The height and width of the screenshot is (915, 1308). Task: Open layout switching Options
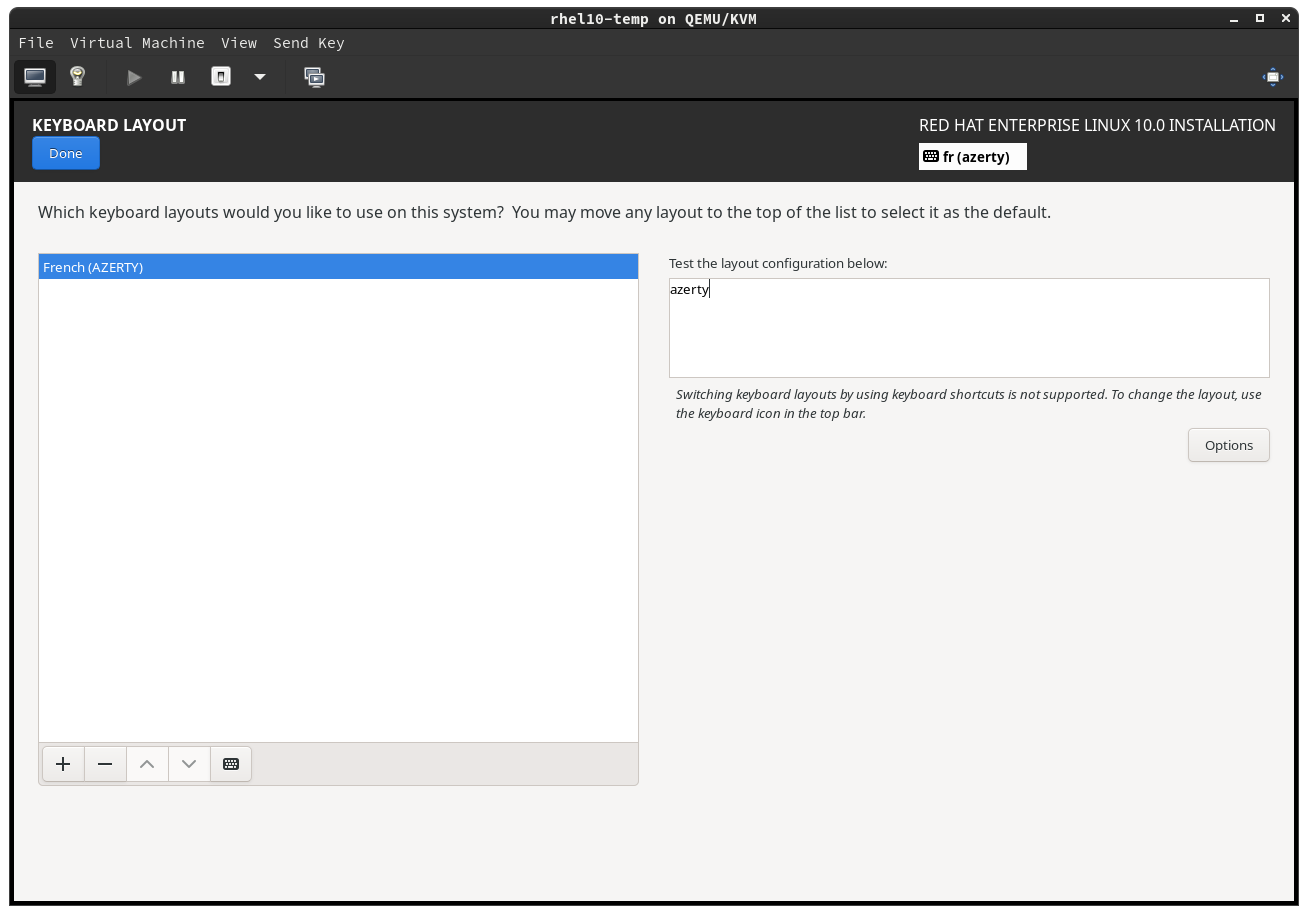pyautogui.click(x=1229, y=445)
